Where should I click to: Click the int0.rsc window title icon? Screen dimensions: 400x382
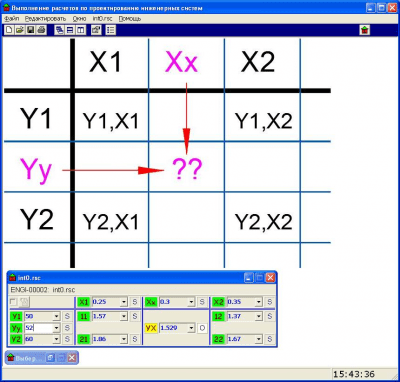pos(13,278)
